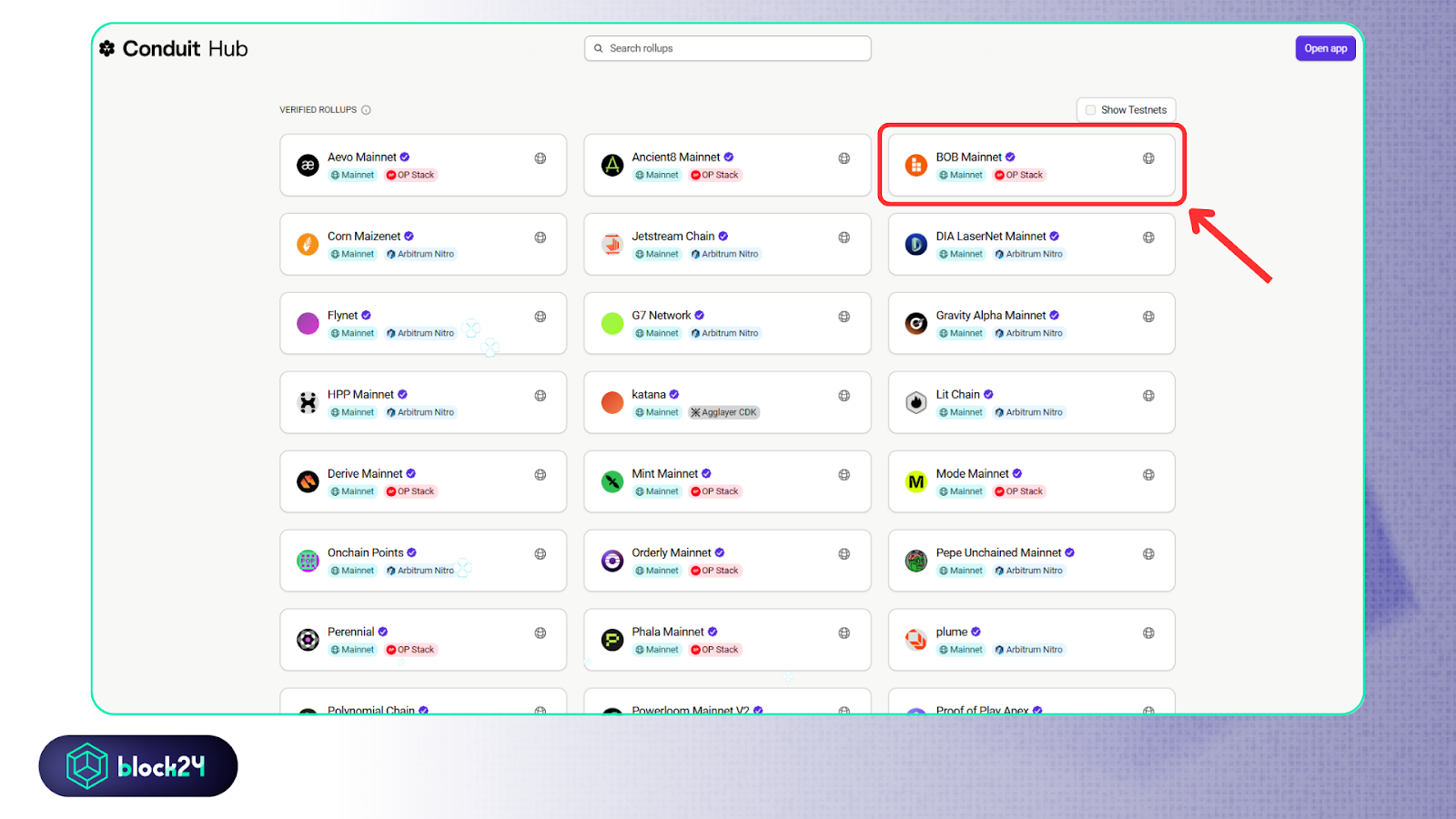Enable the Show Testnets checkbox
This screenshot has height=819, width=1456.
[1090, 110]
